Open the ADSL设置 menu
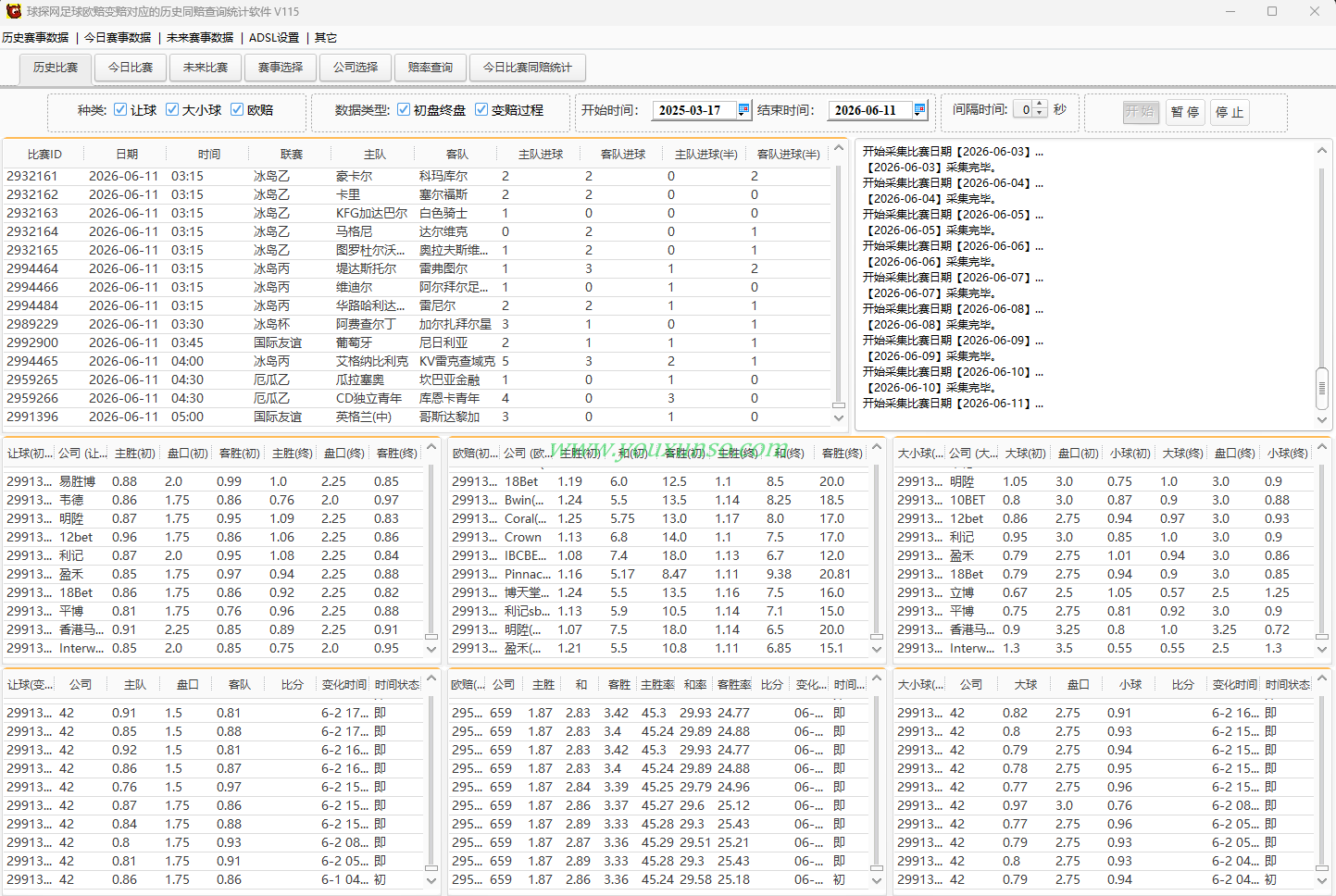 tap(274, 38)
